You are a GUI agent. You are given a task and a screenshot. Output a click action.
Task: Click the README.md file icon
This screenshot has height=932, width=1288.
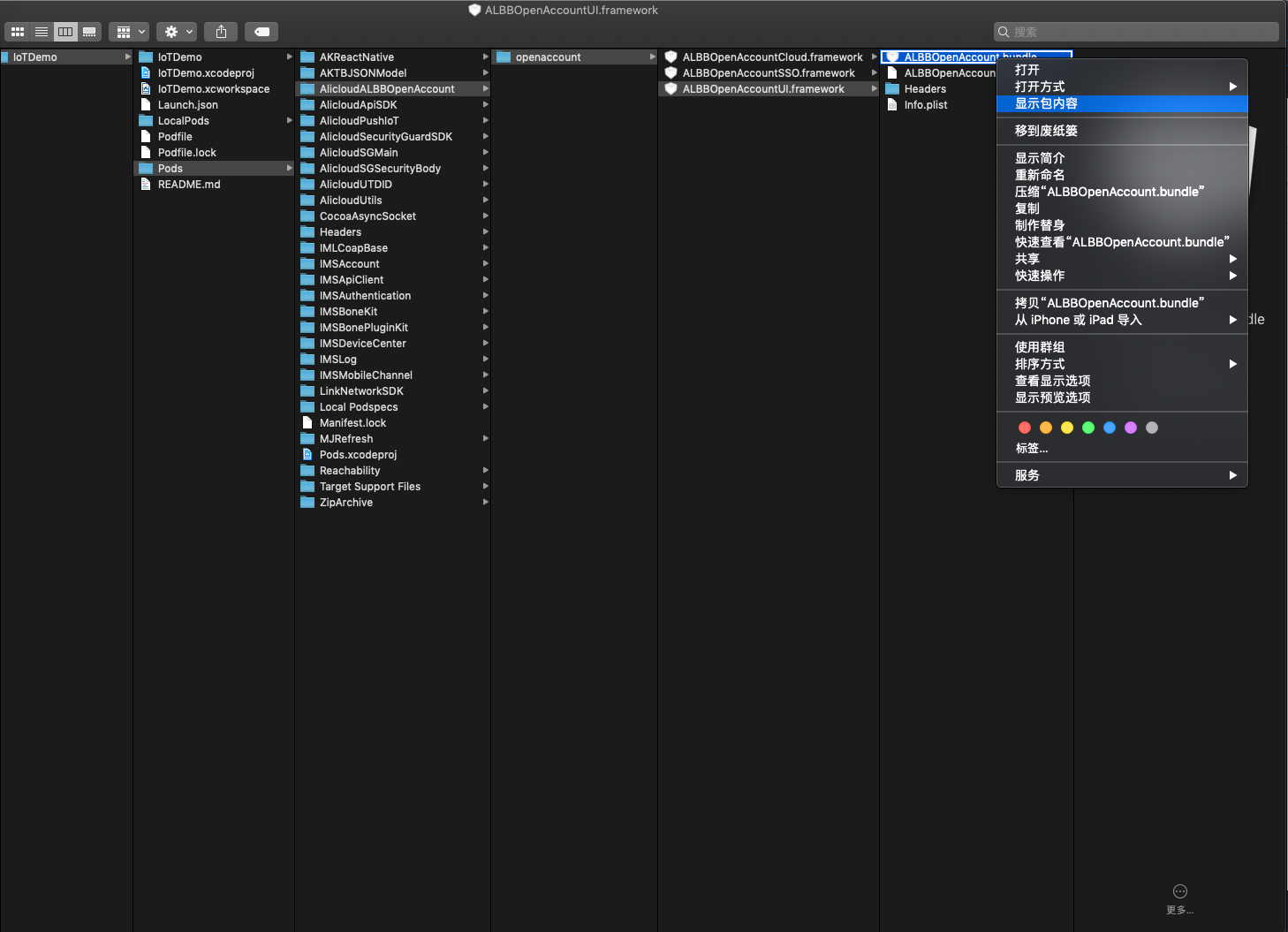tap(147, 185)
